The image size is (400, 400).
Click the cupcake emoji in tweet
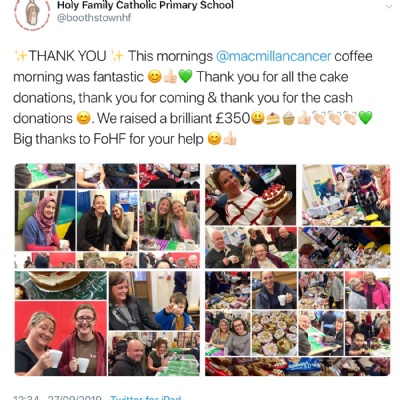(289, 118)
